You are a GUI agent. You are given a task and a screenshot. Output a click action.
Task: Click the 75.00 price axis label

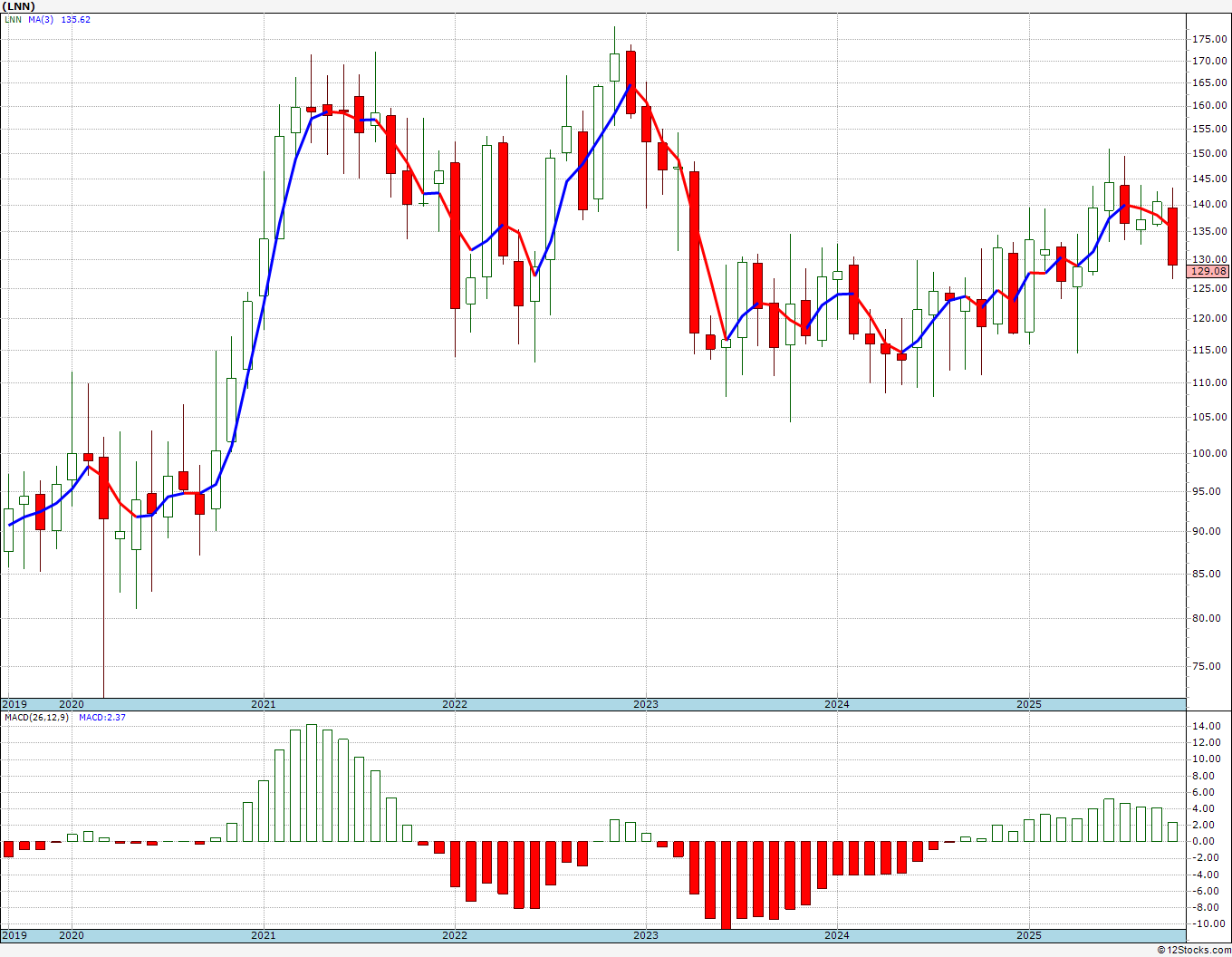pyautogui.click(x=1209, y=666)
